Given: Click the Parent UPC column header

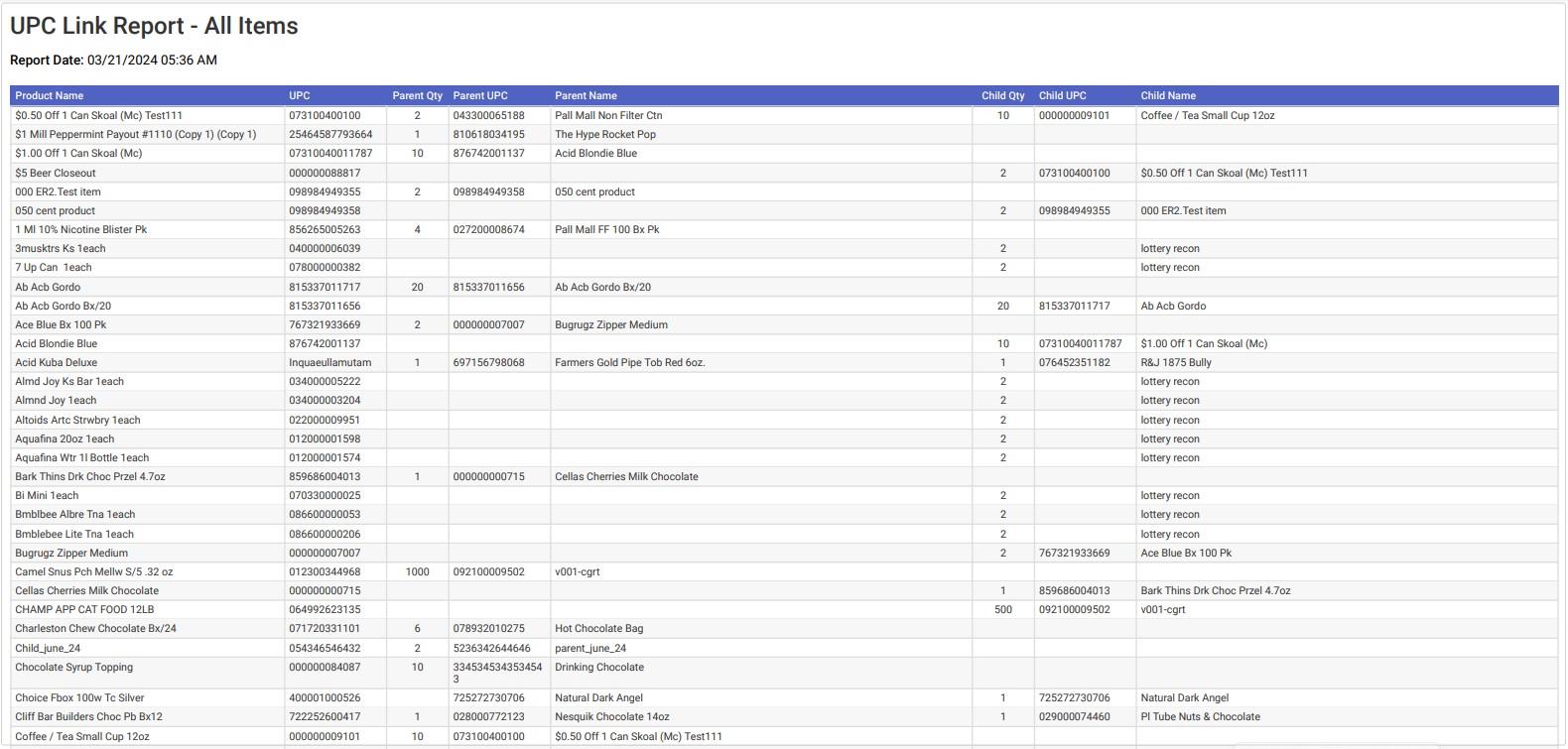Looking at the screenshot, I should click(x=480, y=96).
